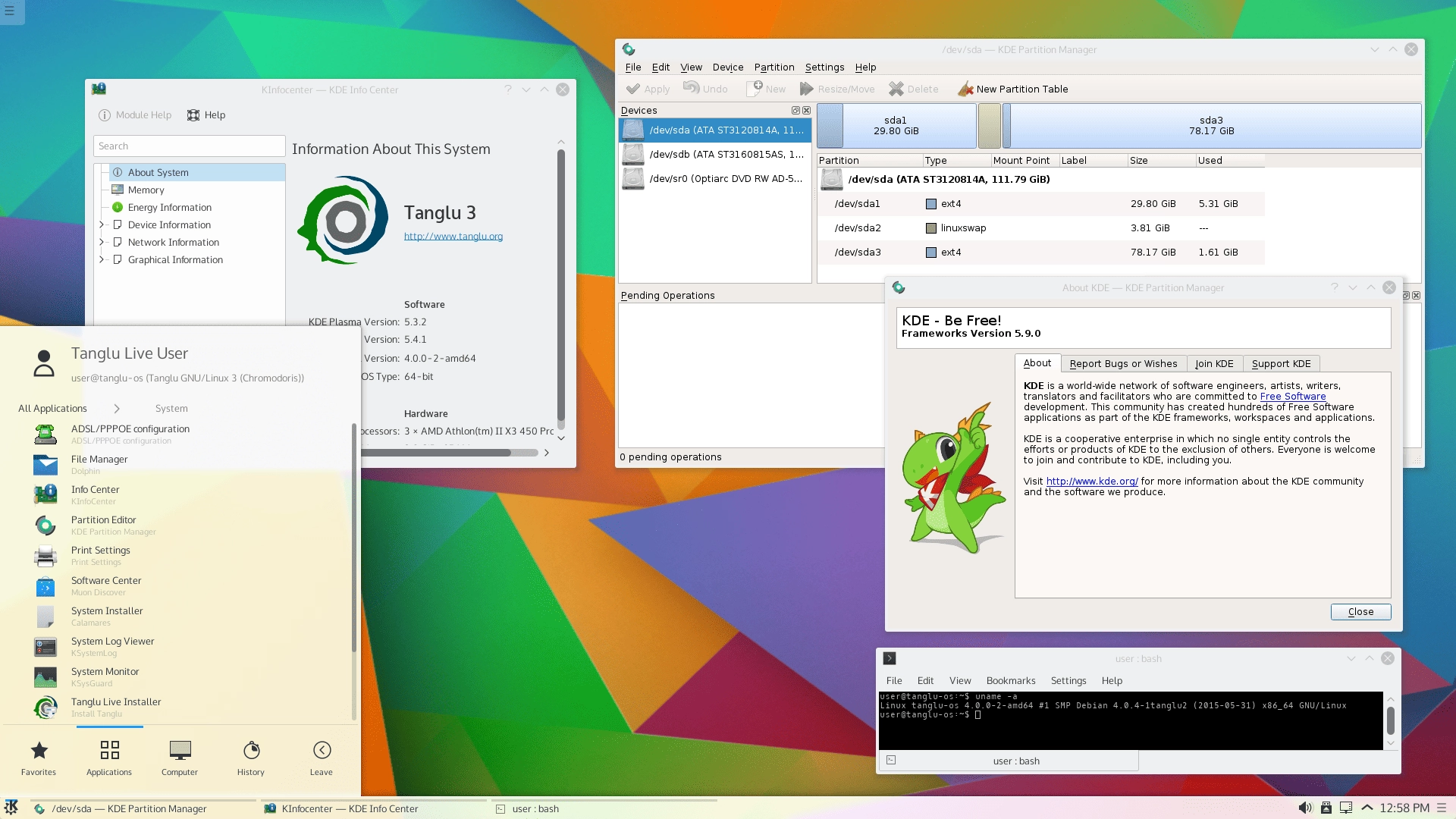This screenshot has height=819, width=1456.
Task: Open Print Settings from application menu
Action: tap(178, 555)
